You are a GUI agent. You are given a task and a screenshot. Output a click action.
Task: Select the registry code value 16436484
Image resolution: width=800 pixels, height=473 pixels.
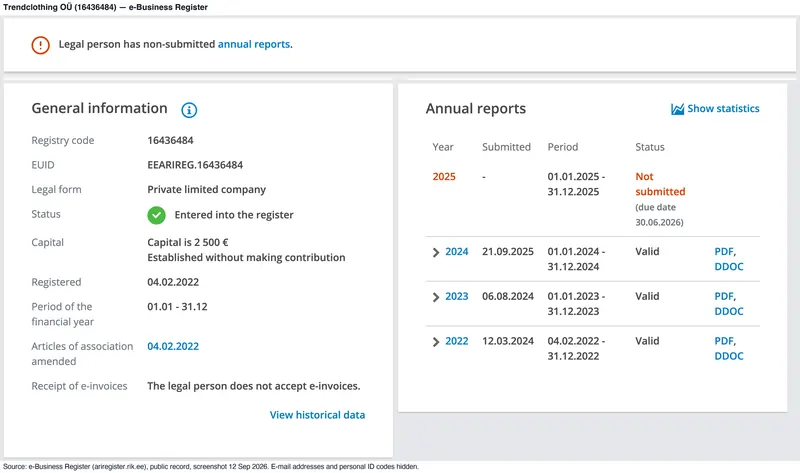[x=170, y=140]
